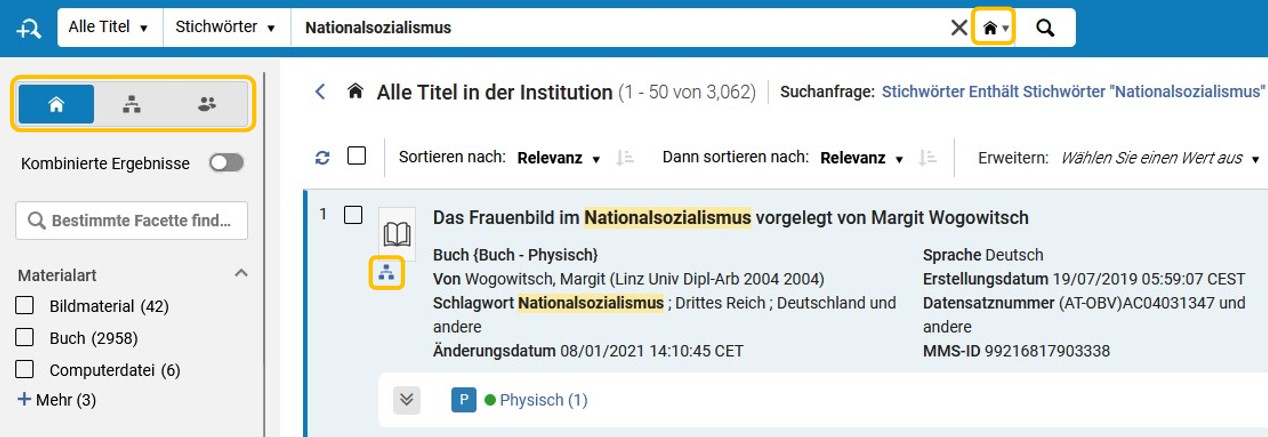The image size is (1268, 437).
Task: Switch to the Network hierarchy tab
Action: tap(131, 104)
